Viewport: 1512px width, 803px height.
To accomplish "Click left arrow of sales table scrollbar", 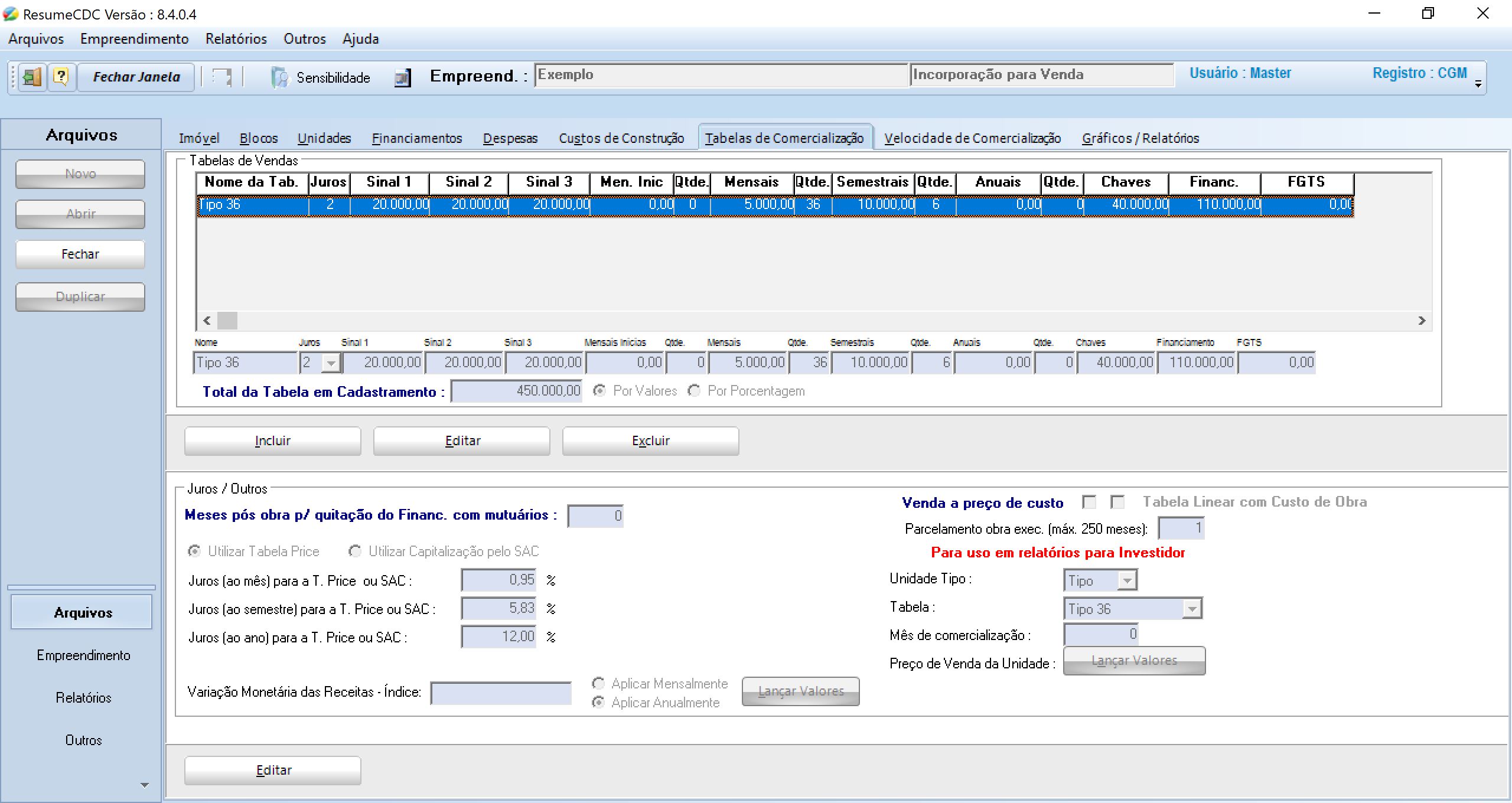I will tap(207, 321).
